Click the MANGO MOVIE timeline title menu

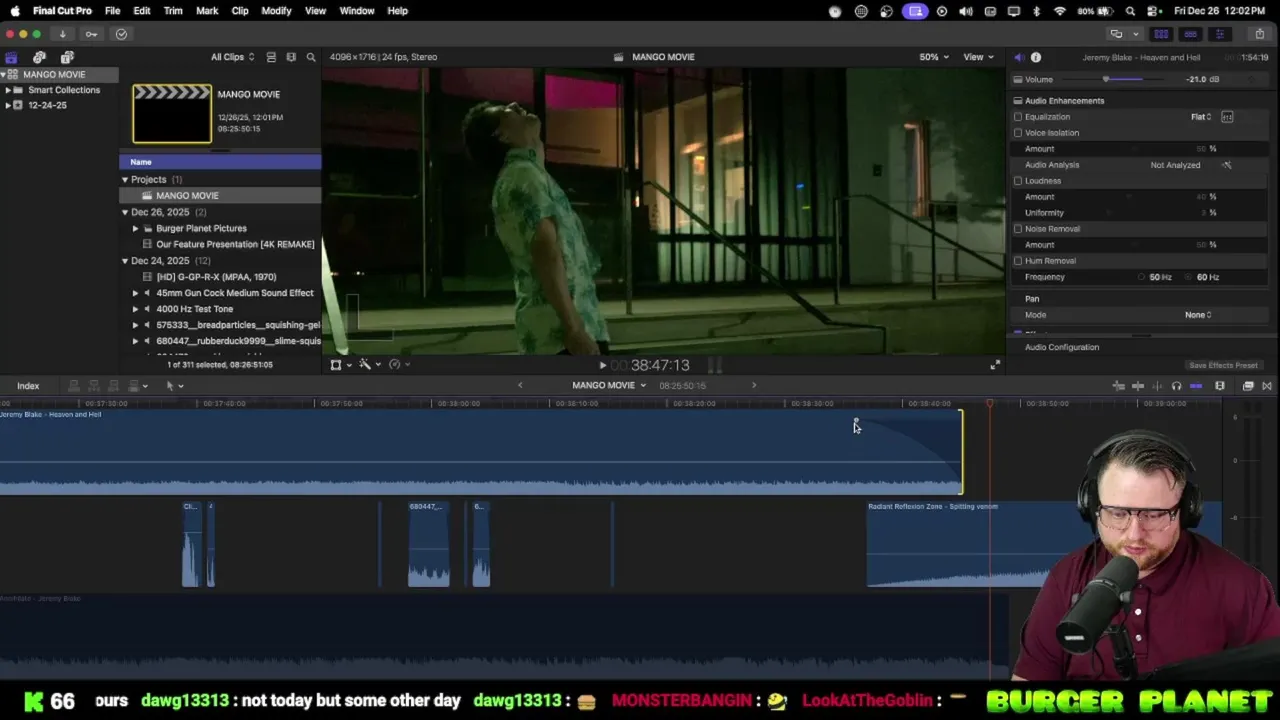(609, 386)
